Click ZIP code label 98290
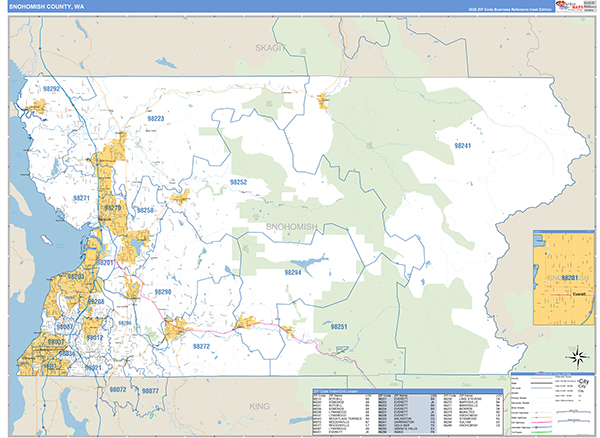600x438 pixels. click(163, 292)
